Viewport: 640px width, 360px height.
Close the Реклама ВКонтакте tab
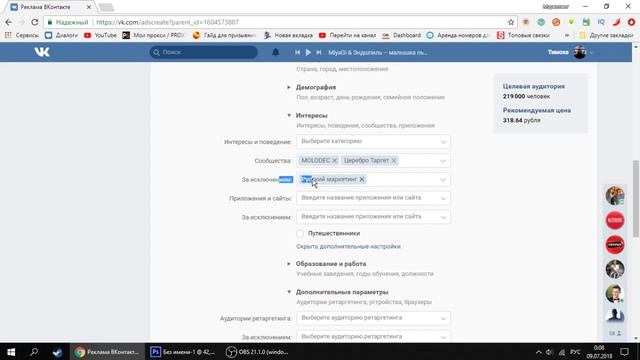coord(89,7)
